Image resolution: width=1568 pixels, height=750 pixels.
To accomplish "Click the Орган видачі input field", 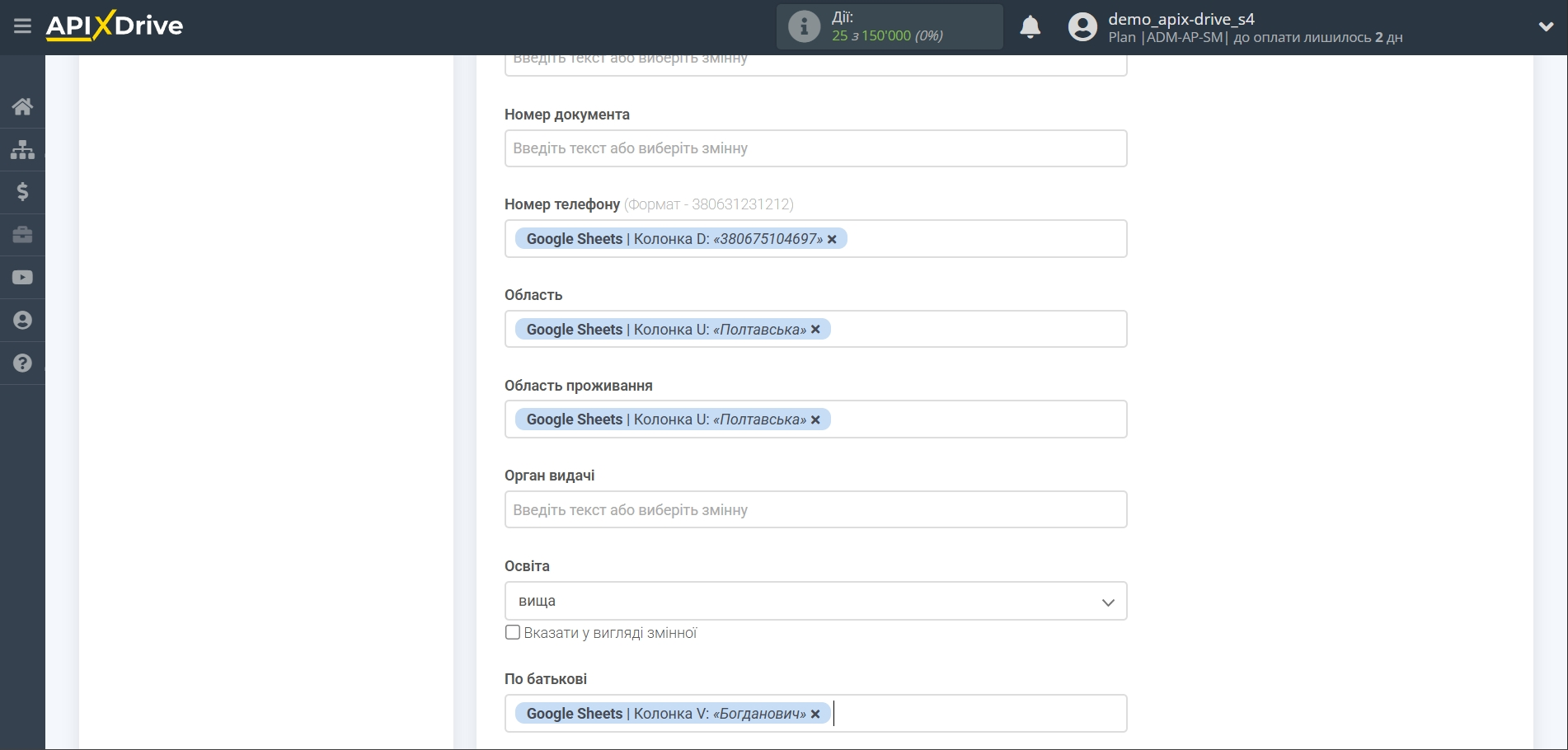I will tap(815, 510).
